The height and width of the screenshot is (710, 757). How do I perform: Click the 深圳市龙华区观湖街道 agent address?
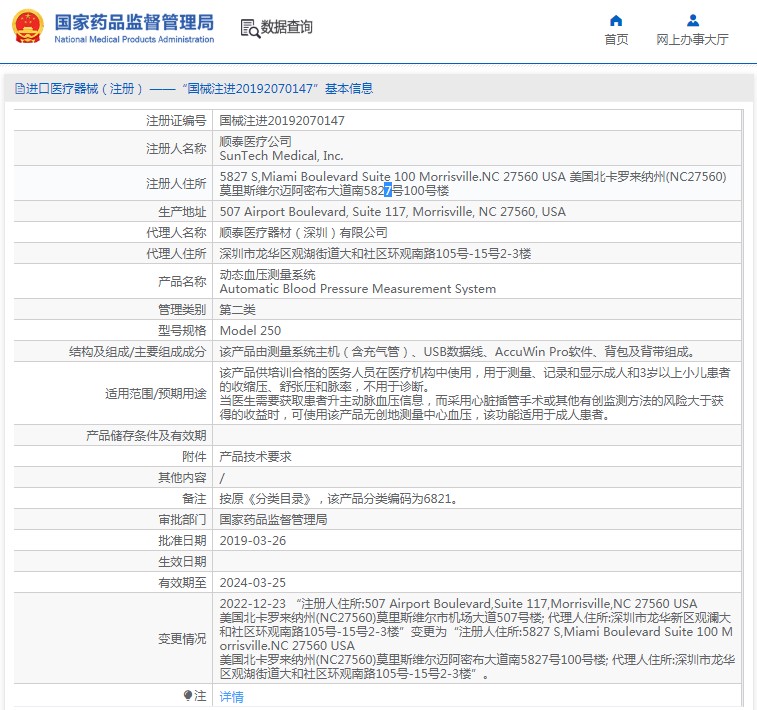(375, 253)
